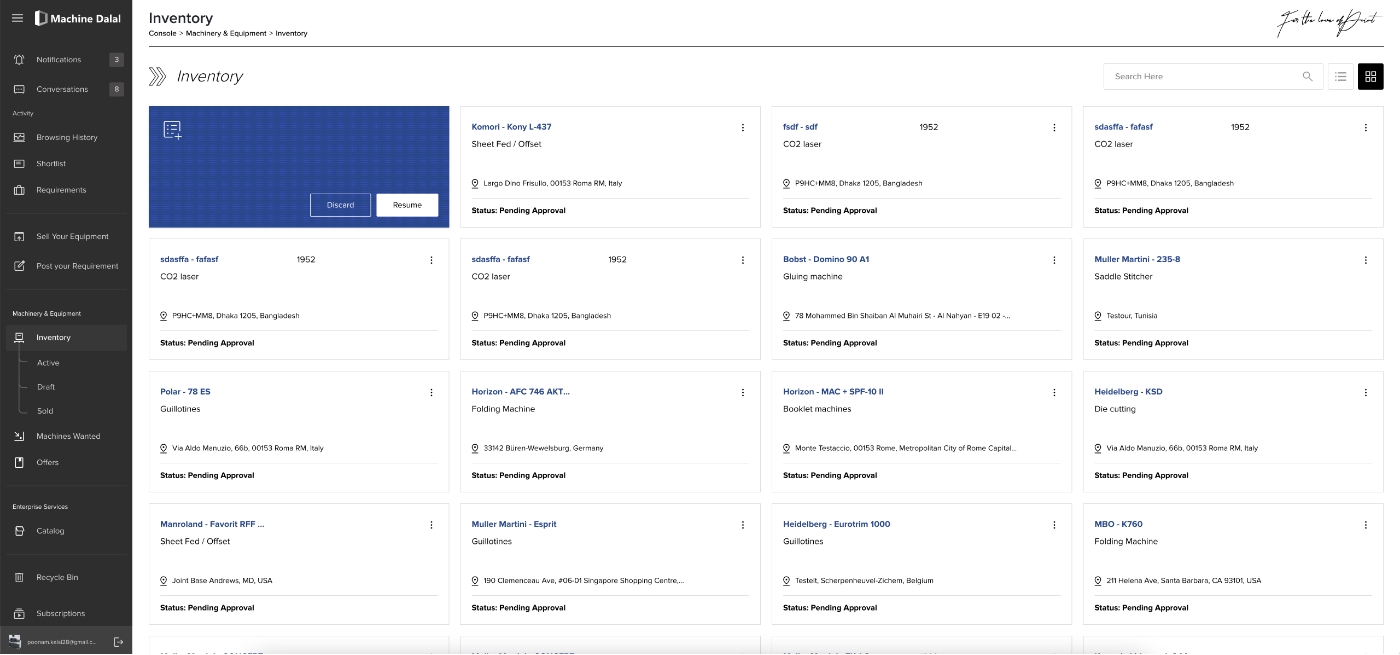Open three-dot menu on fsdf - sdf card
The width and height of the screenshot is (1400, 655).
click(1054, 127)
